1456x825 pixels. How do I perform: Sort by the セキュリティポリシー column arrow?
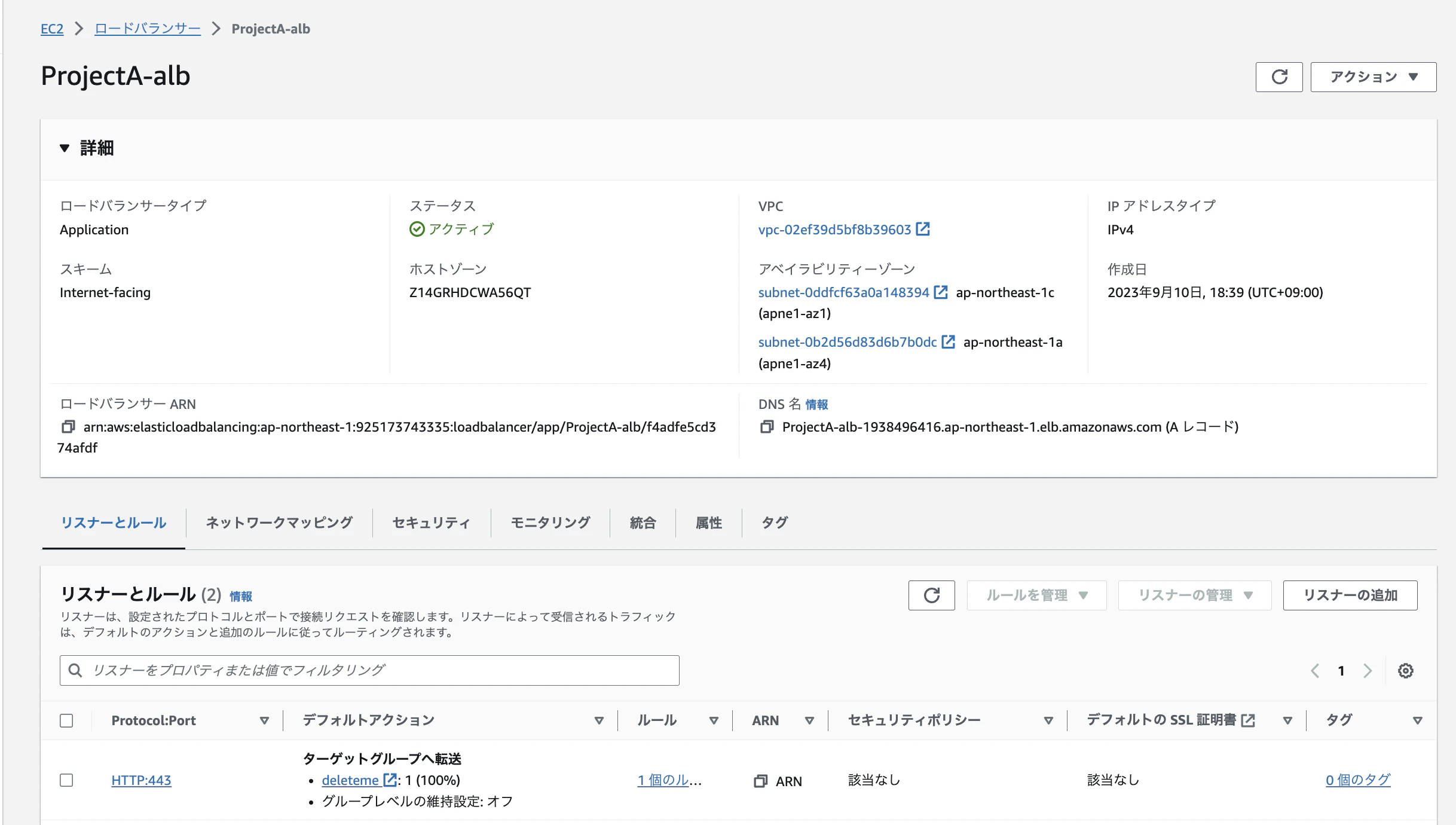1048,720
